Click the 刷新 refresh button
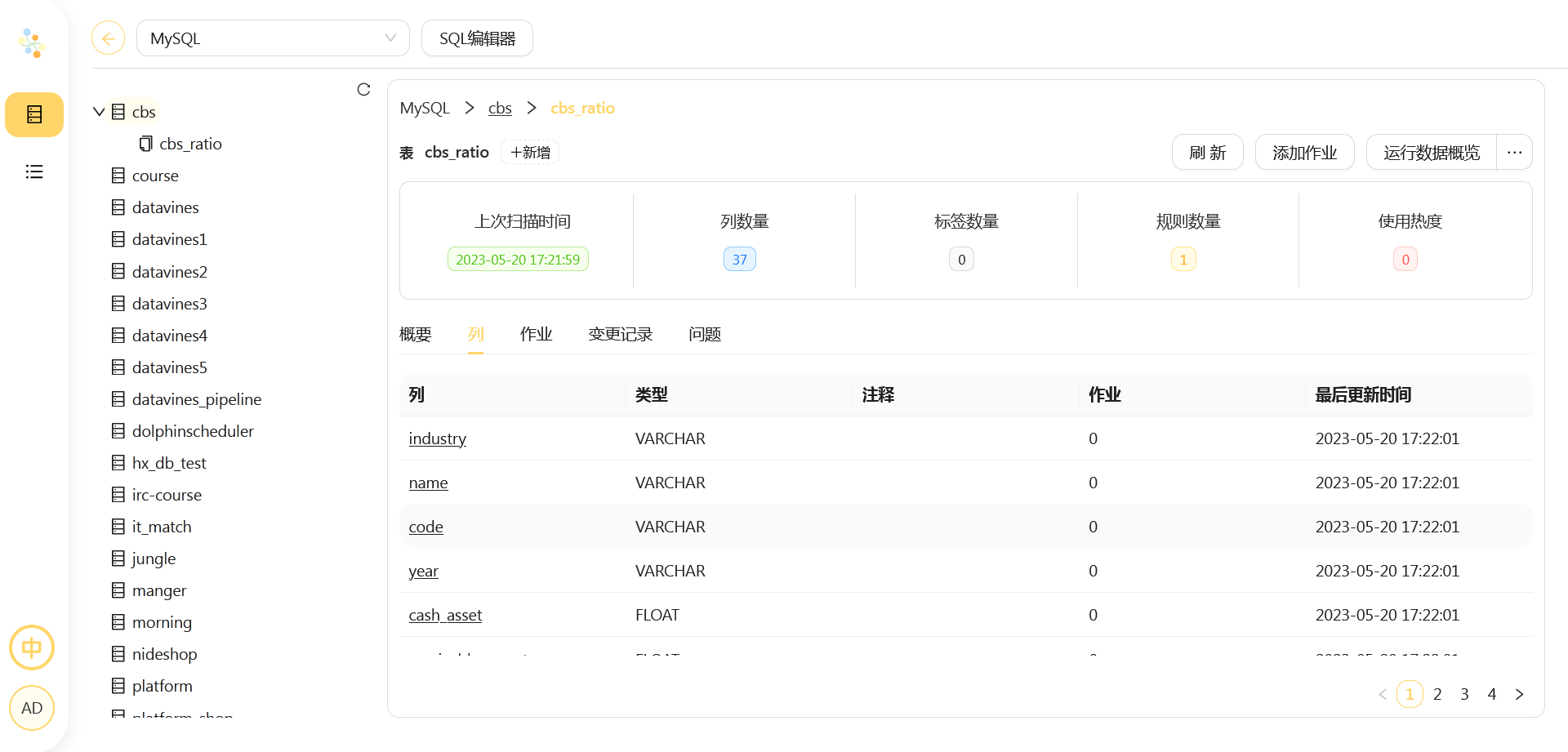The image size is (1568, 752). (1208, 152)
